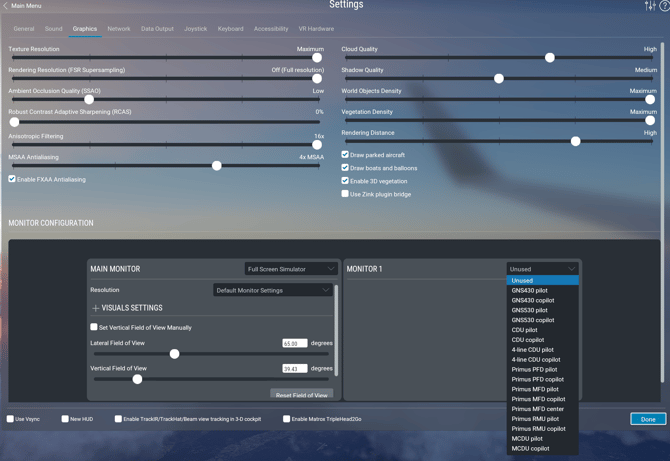This screenshot has height=461, width=670.
Task: Choose Primus RMU copilot
Action: [x=543, y=429]
